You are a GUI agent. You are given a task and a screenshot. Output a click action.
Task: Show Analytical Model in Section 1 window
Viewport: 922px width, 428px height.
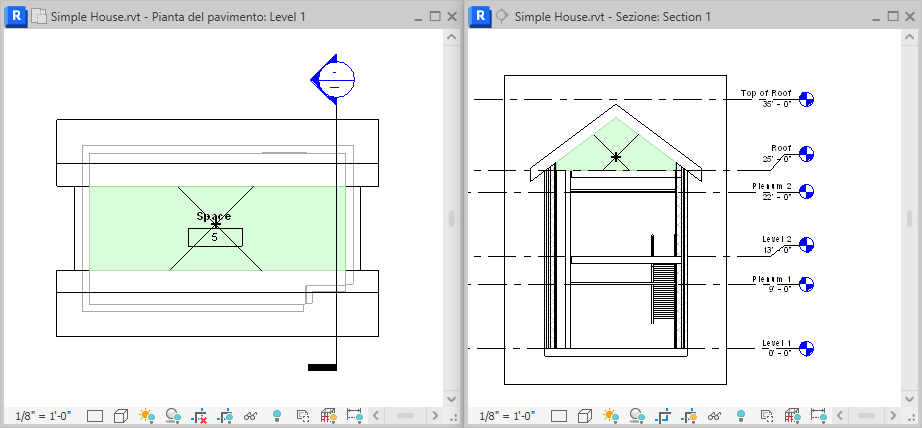click(792, 416)
